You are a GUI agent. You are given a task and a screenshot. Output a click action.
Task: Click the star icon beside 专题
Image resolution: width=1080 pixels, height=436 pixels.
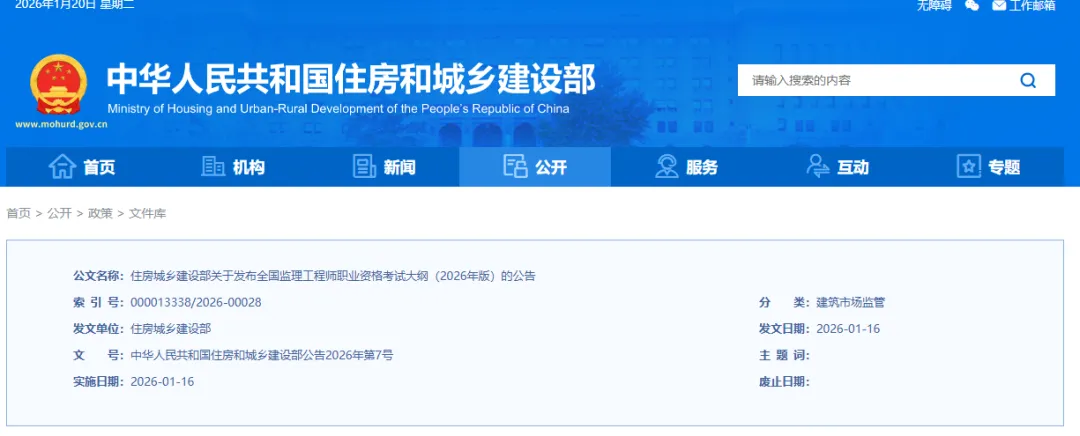click(969, 167)
